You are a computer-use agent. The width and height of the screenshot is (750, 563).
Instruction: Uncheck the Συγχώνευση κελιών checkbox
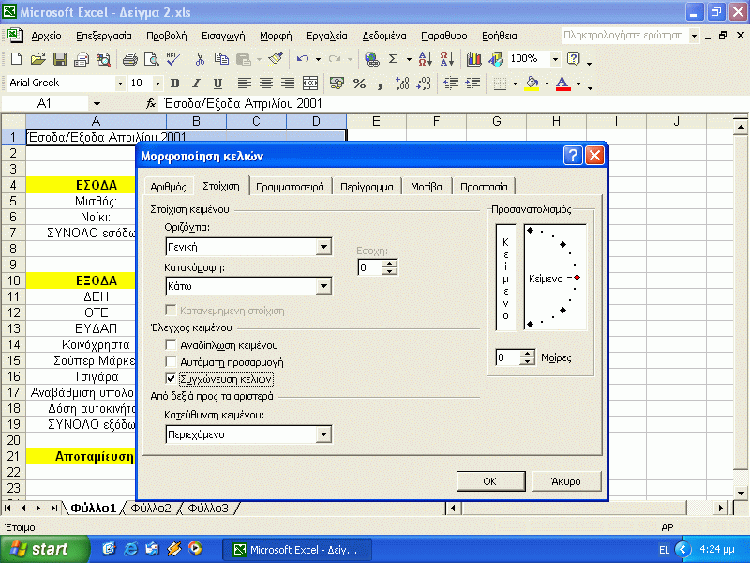tap(170, 379)
